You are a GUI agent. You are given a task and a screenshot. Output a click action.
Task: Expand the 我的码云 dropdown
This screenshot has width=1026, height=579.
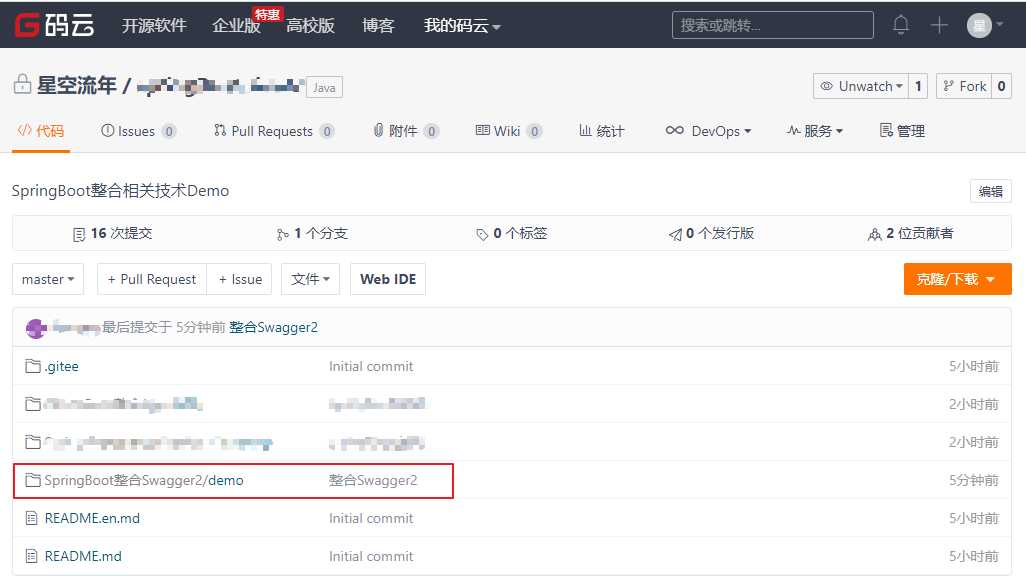coord(462,26)
